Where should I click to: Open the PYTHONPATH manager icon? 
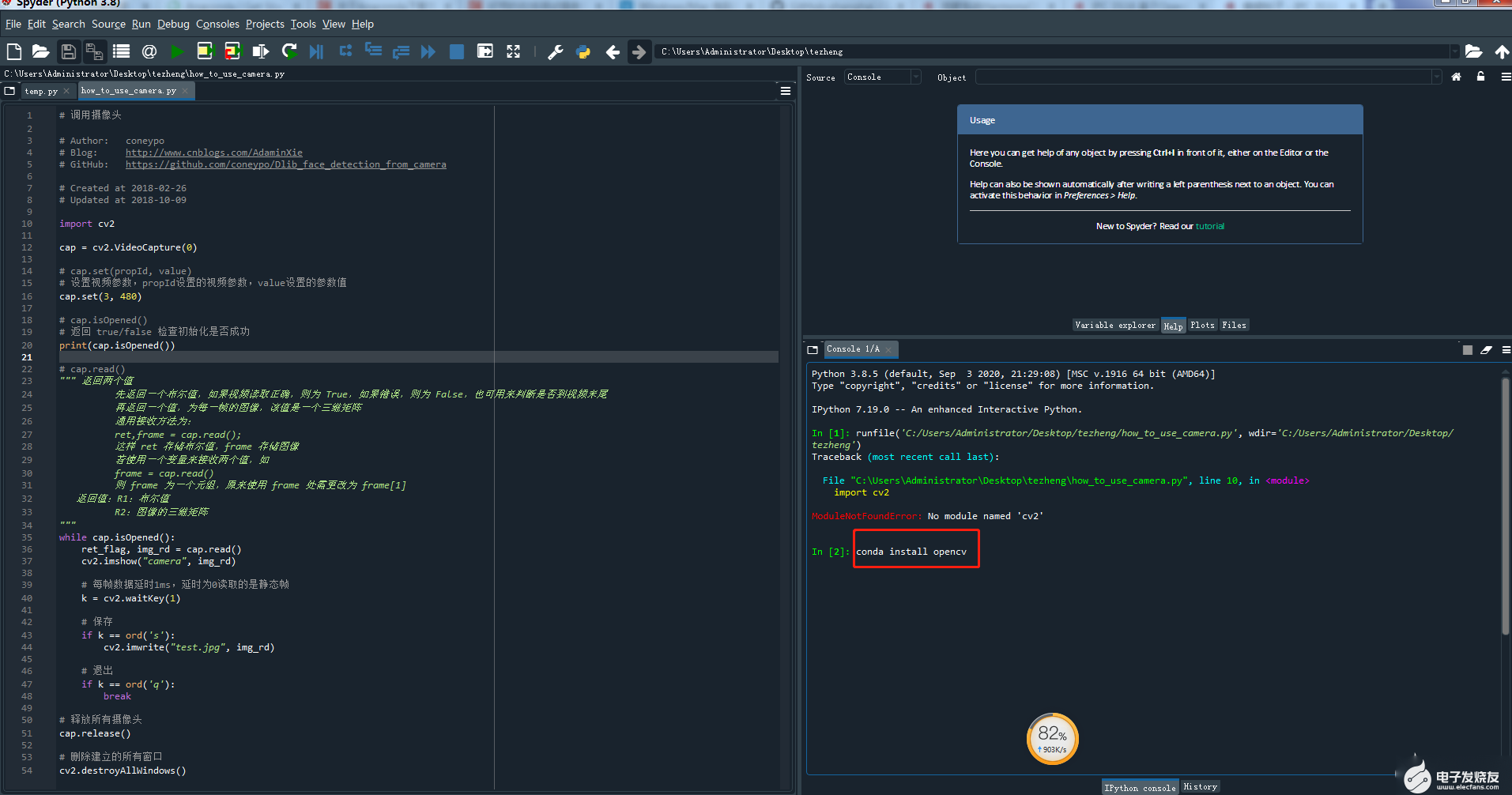[583, 52]
